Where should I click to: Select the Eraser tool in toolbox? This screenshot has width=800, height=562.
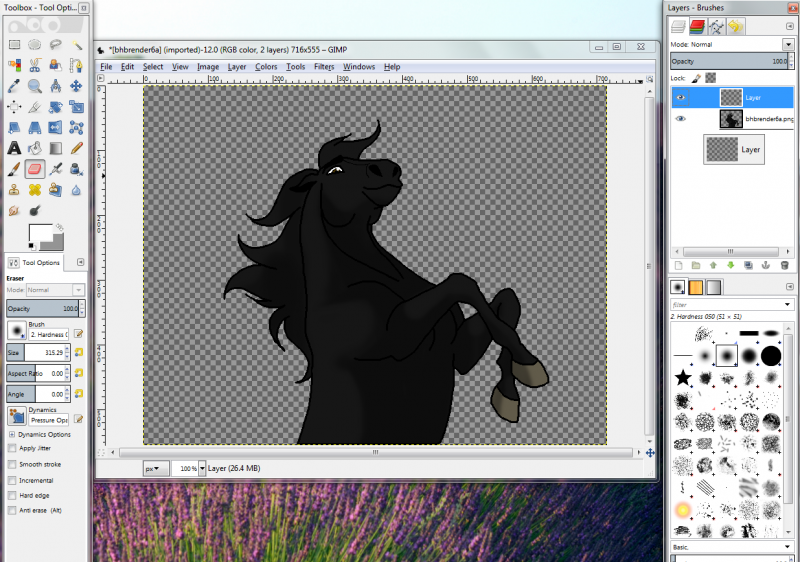coord(35,169)
